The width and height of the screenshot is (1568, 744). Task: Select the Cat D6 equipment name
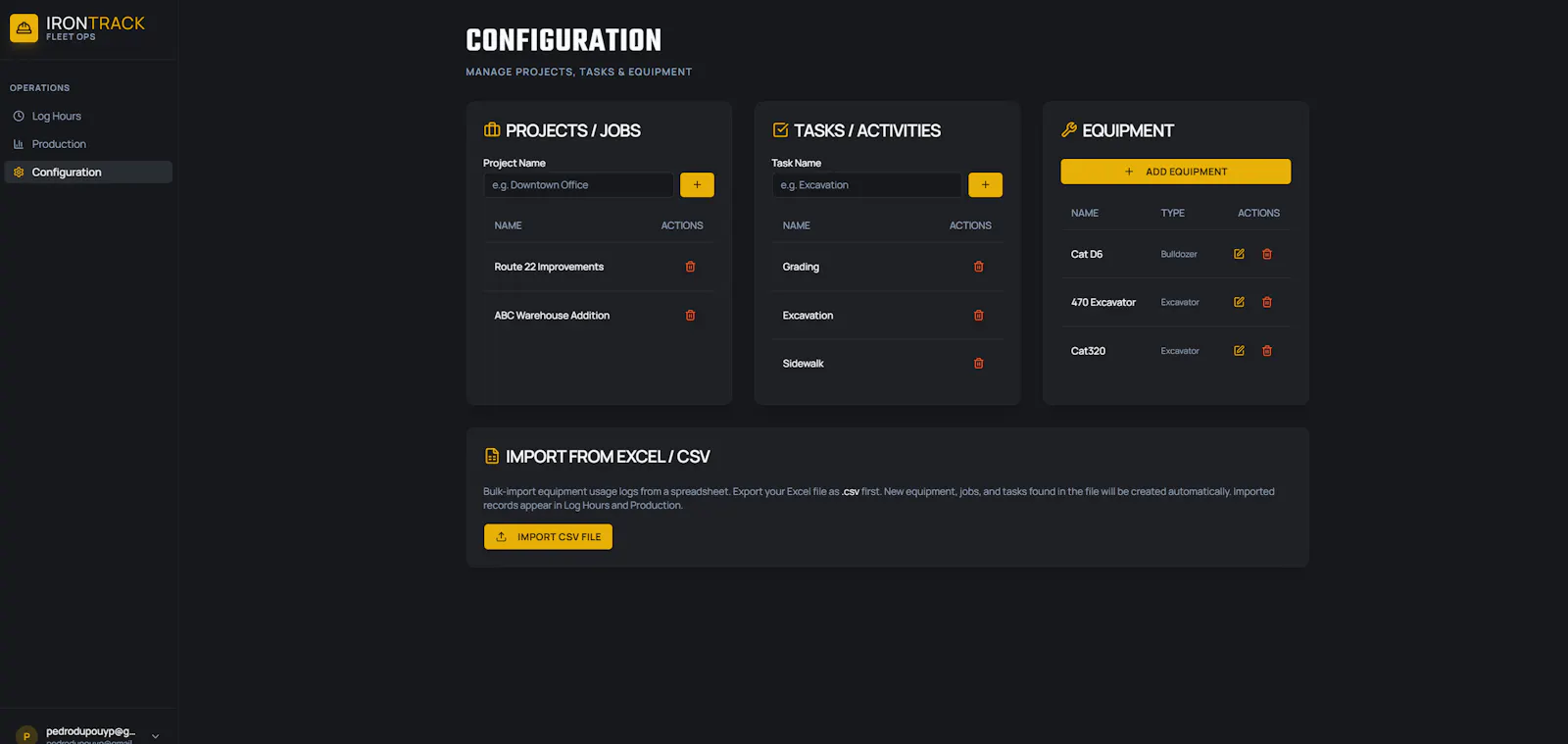1087,254
